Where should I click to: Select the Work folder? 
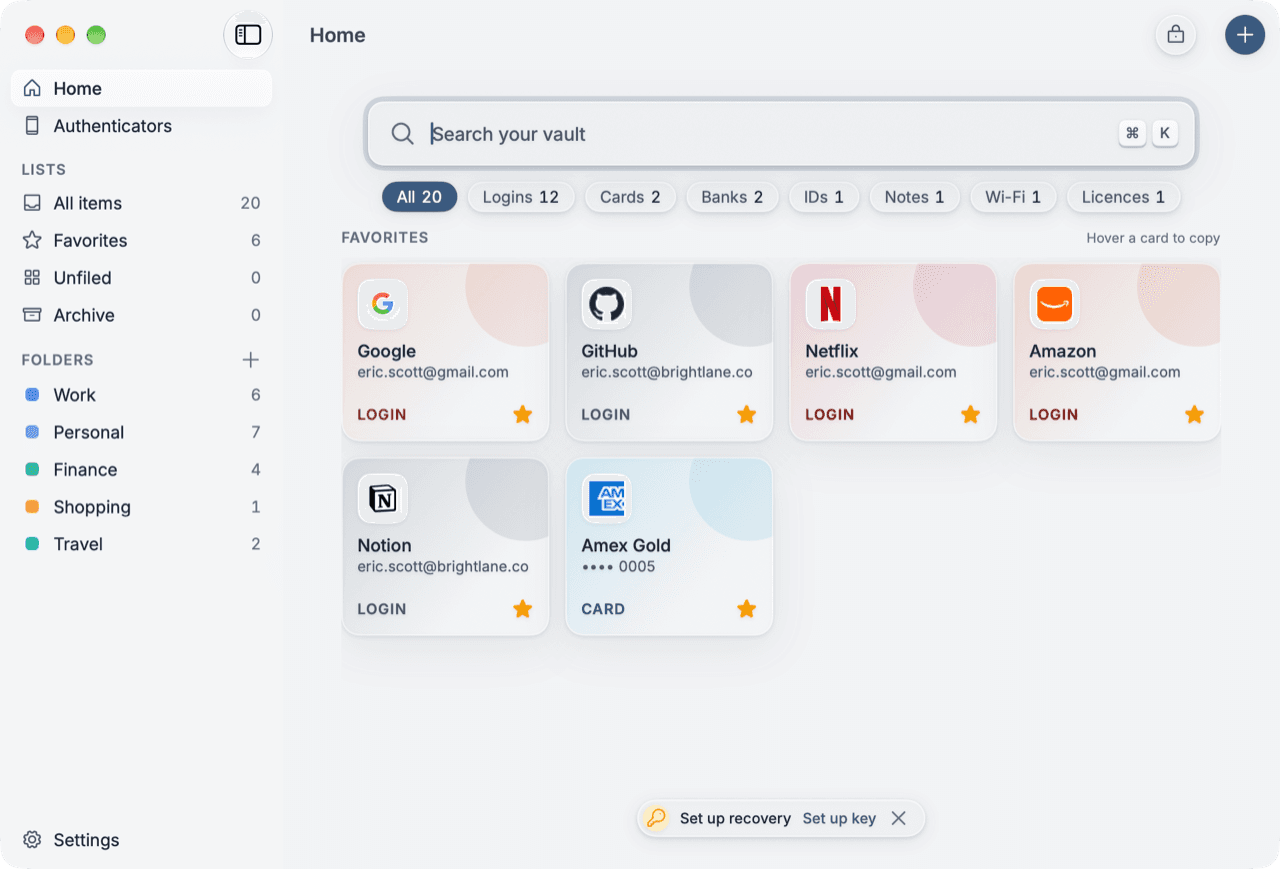click(x=141, y=395)
